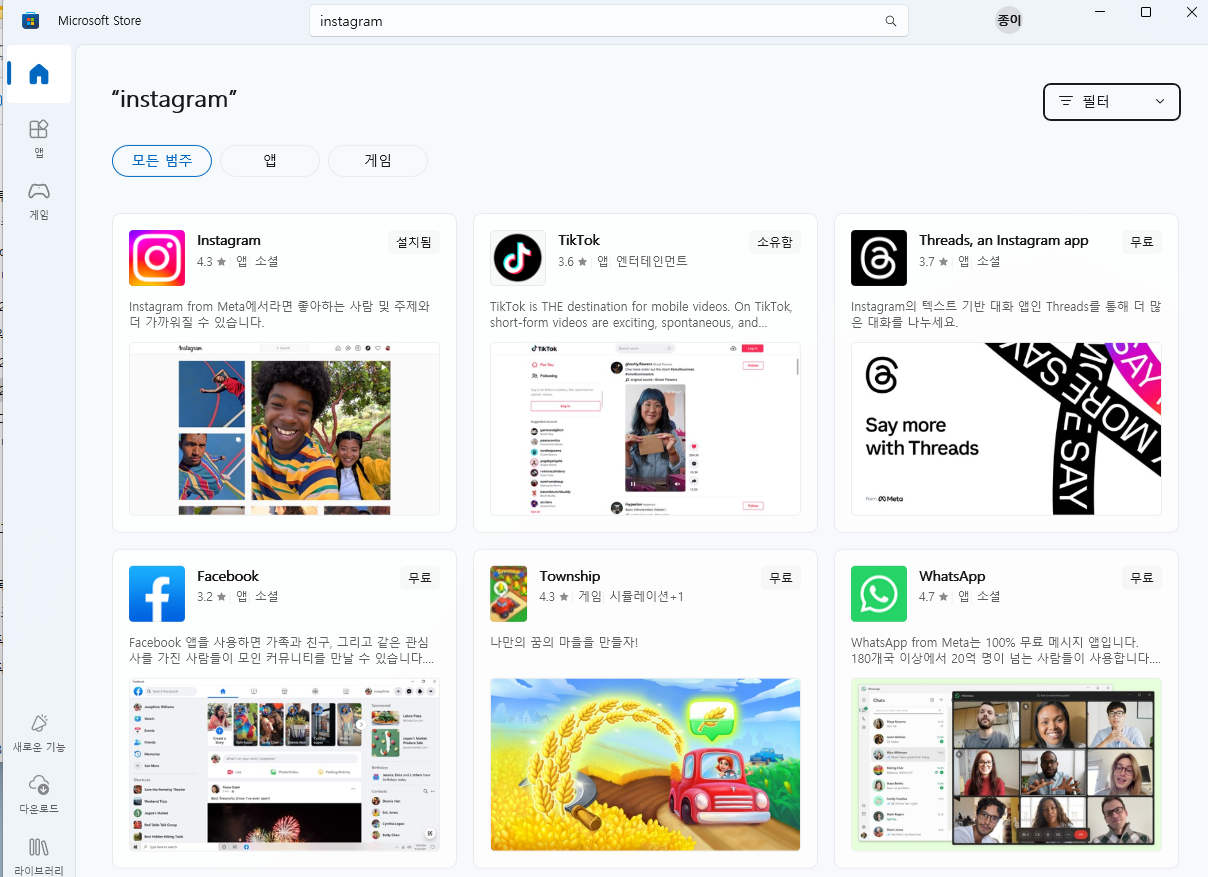This screenshot has width=1208, height=877.
Task: Click the 3.2 rating on Facebook card
Action: point(211,597)
